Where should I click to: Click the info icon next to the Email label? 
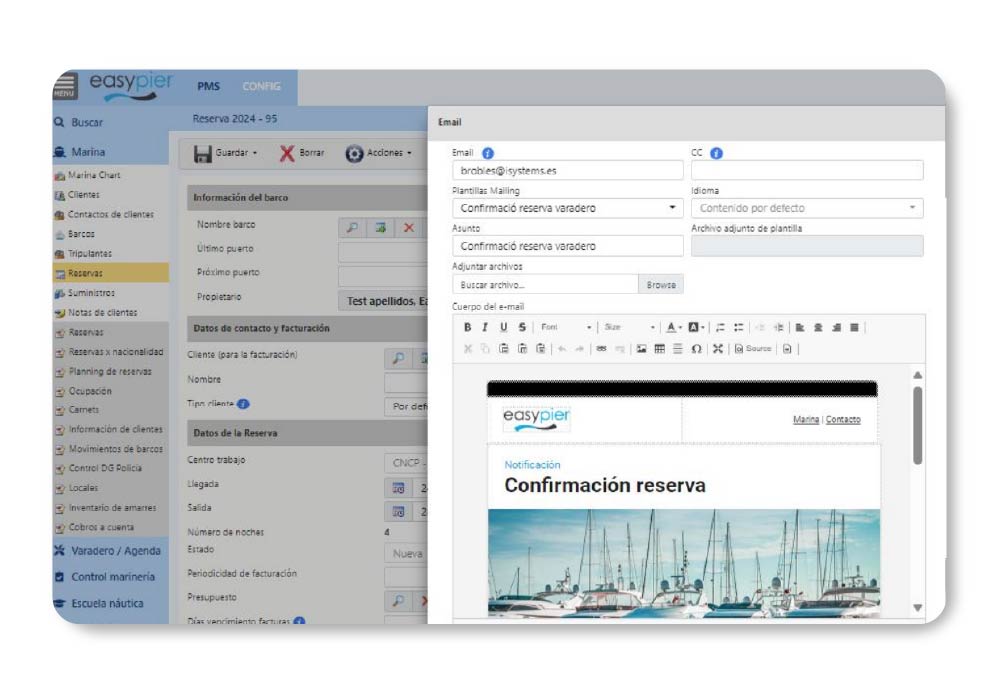tap(488, 153)
